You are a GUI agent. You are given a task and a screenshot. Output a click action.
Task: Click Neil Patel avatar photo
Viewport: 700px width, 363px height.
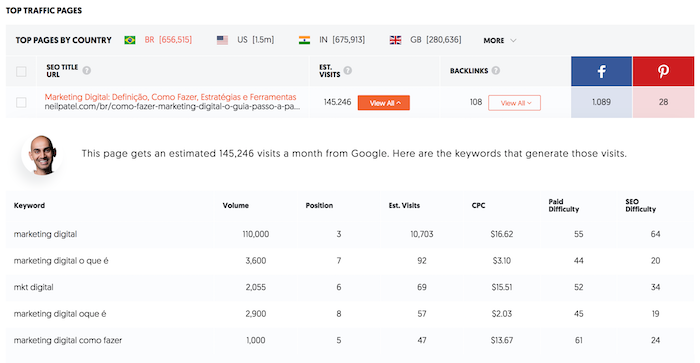42,154
